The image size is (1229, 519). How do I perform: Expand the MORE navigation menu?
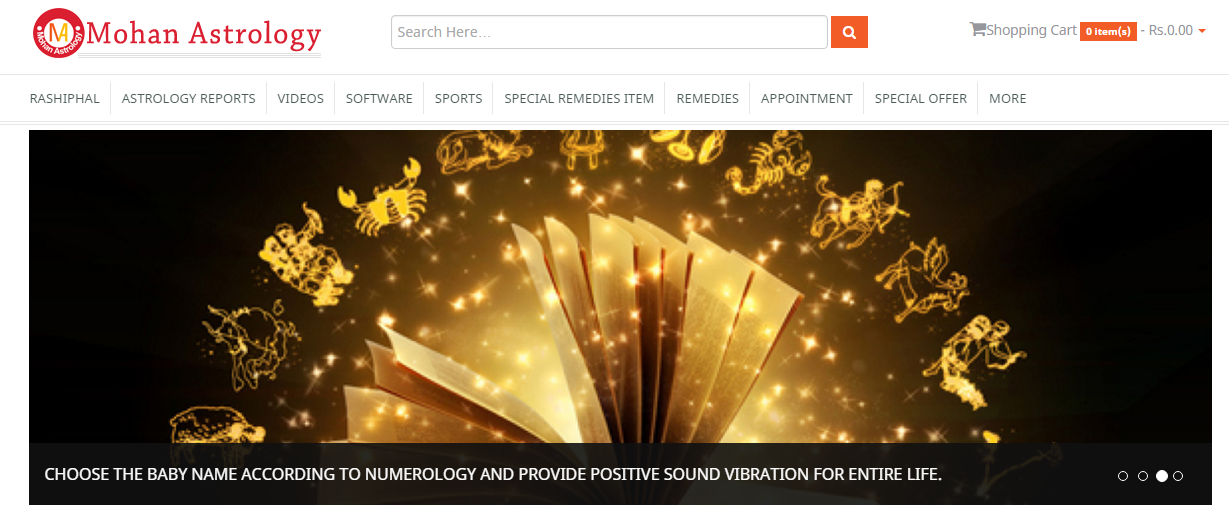pos(1007,98)
